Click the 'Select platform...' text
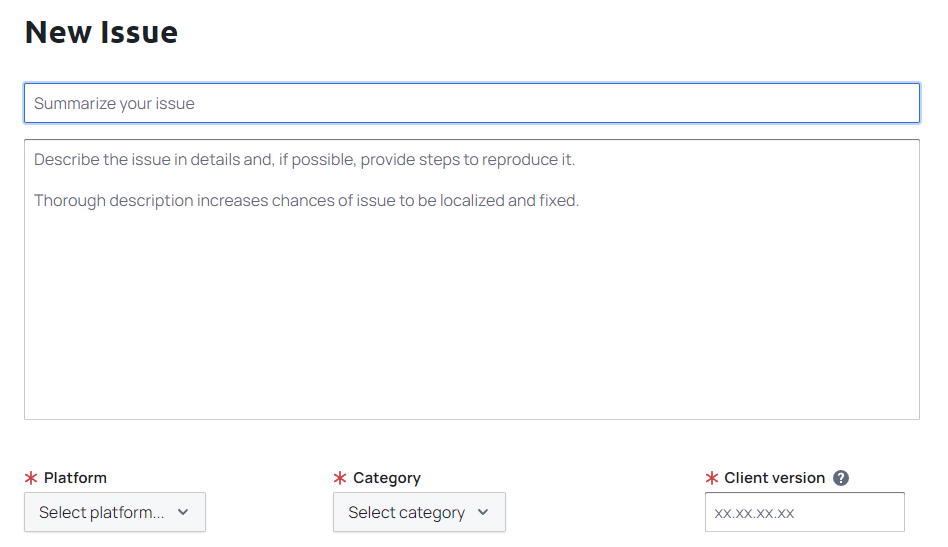948x547 pixels. pyautogui.click(x=102, y=512)
